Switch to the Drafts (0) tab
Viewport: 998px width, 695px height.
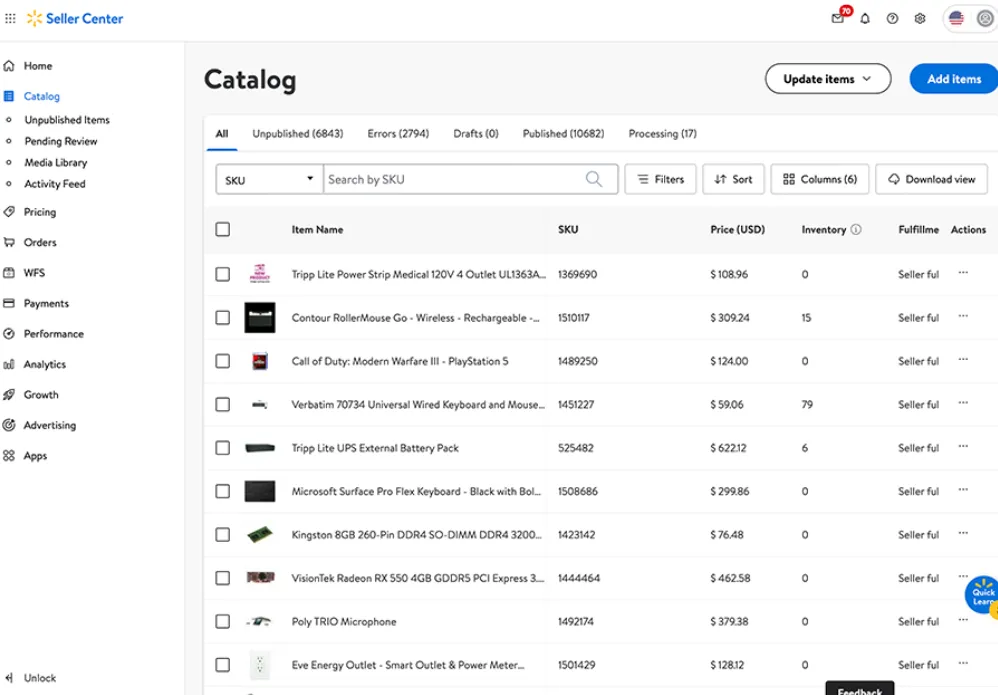click(475, 134)
